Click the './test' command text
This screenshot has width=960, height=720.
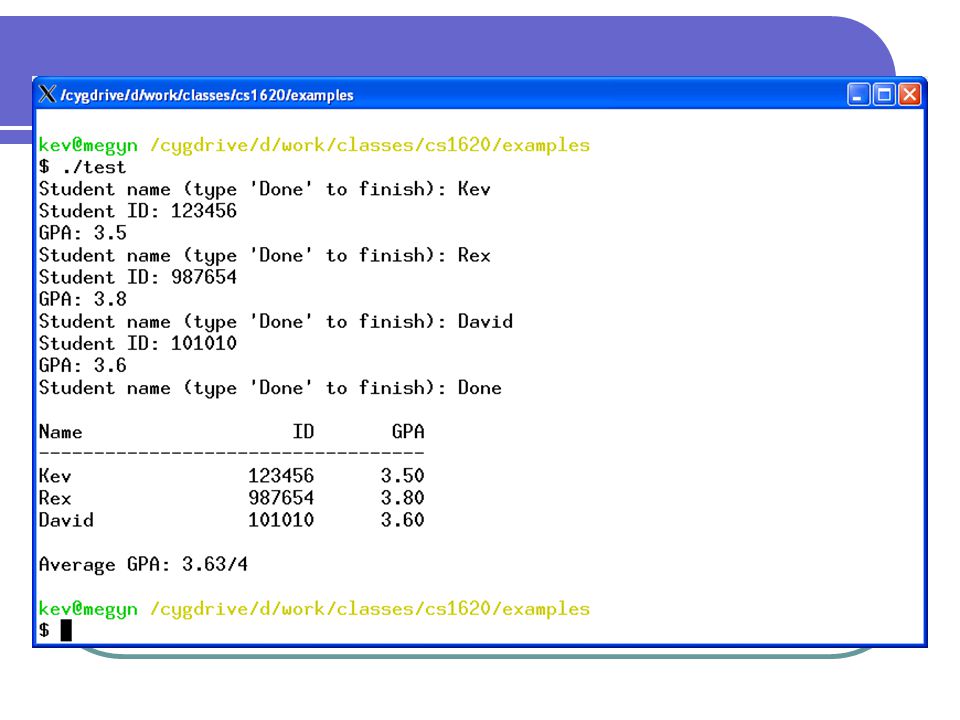click(94, 167)
